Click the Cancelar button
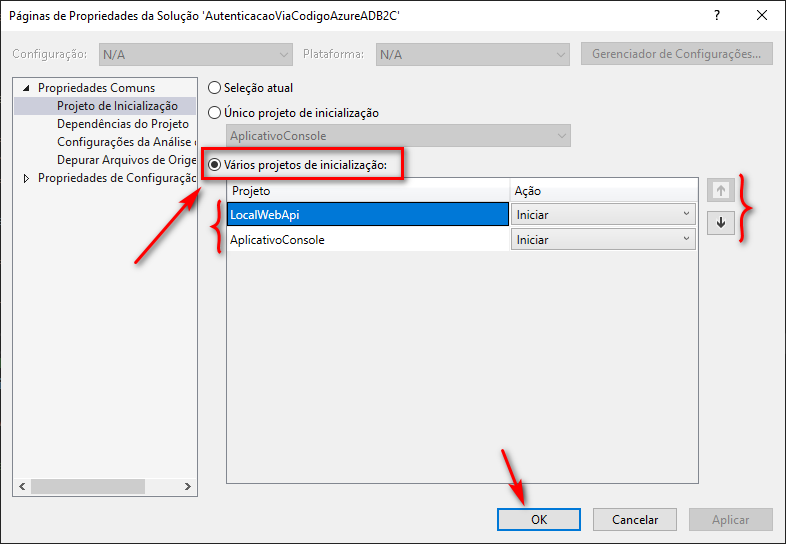Image resolution: width=786 pixels, height=544 pixels. click(x=635, y=519)
